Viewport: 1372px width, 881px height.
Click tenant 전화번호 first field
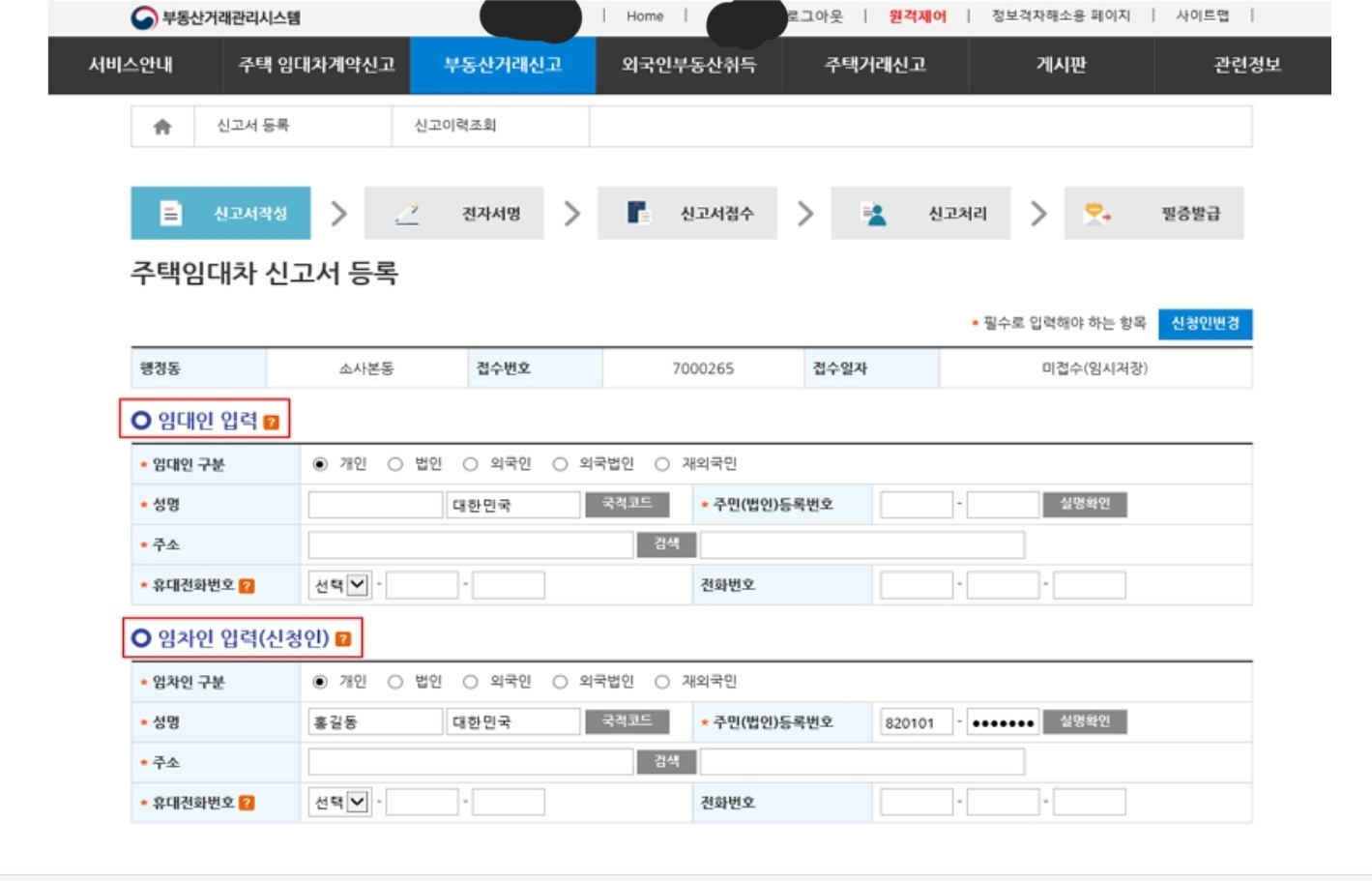point(917,802)
